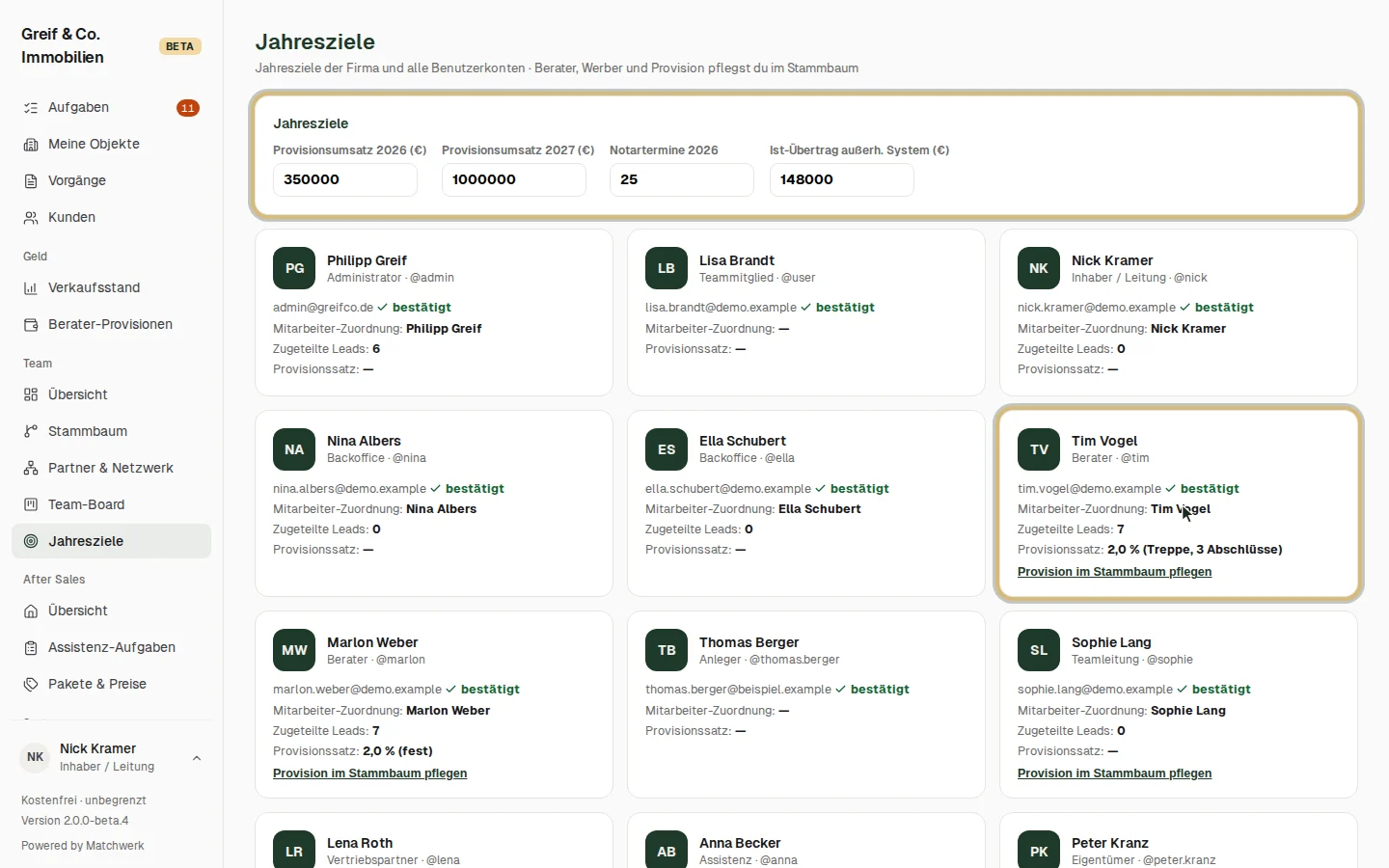Click Lisa Brandt's LB avatar
This screenshot has width=1389, height=868.
[667, 268]
